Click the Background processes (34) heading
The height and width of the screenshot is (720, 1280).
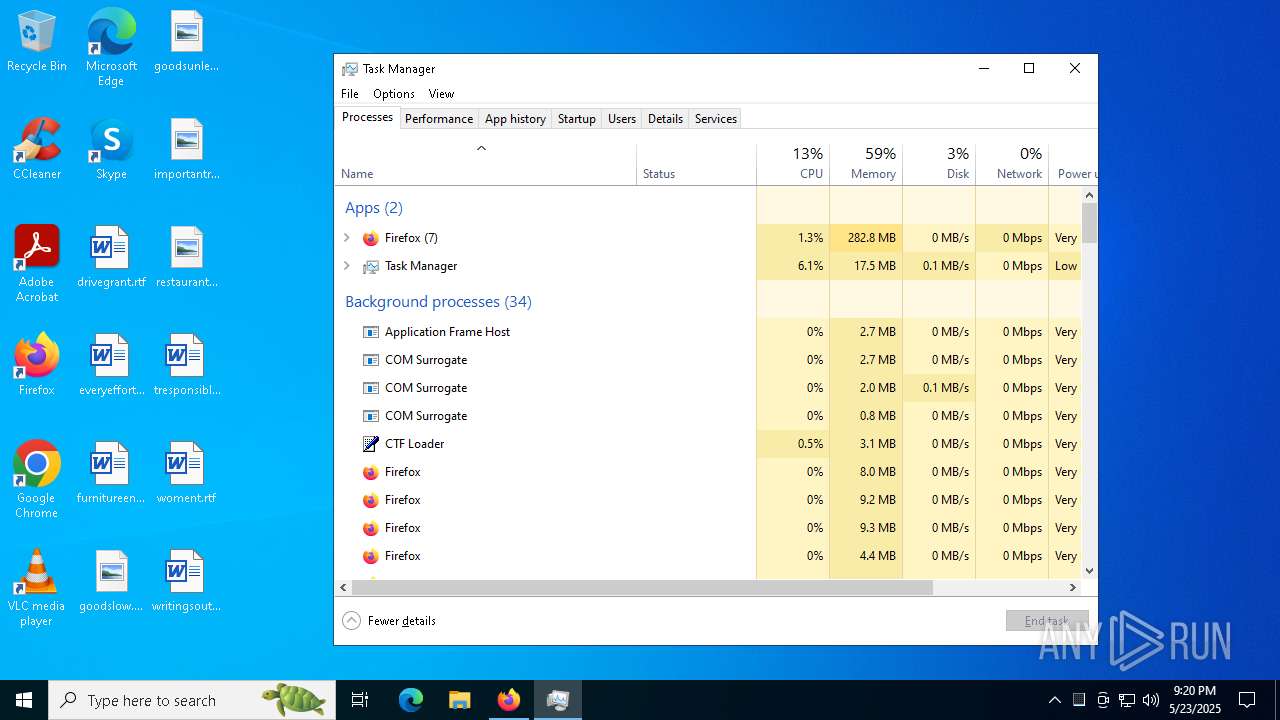coord(438,302)
